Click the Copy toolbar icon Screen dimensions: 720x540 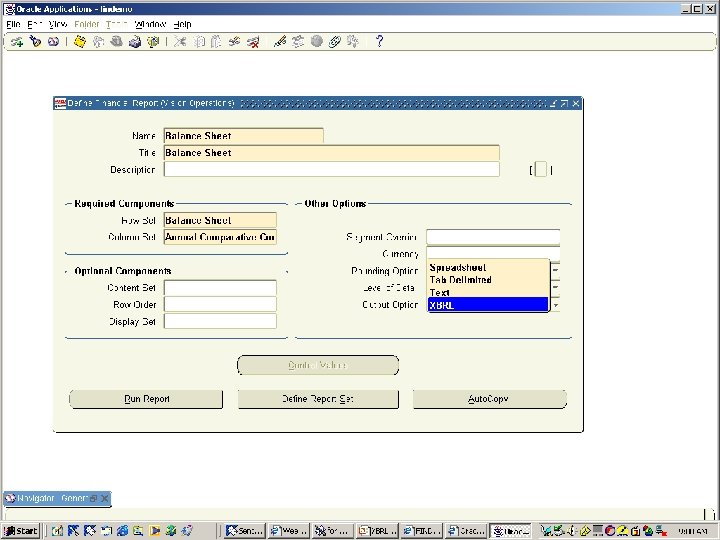198,42
